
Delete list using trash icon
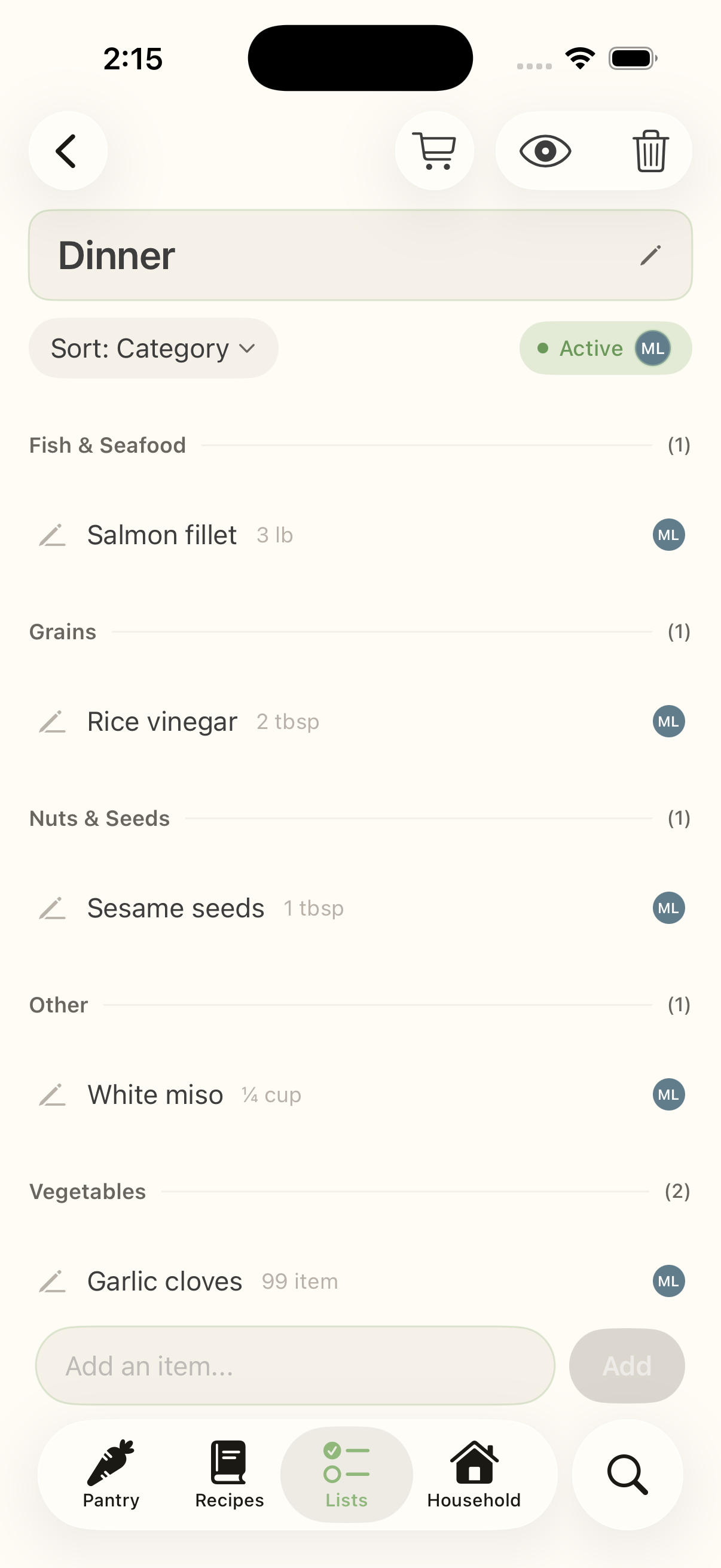[x=650, y=151]
